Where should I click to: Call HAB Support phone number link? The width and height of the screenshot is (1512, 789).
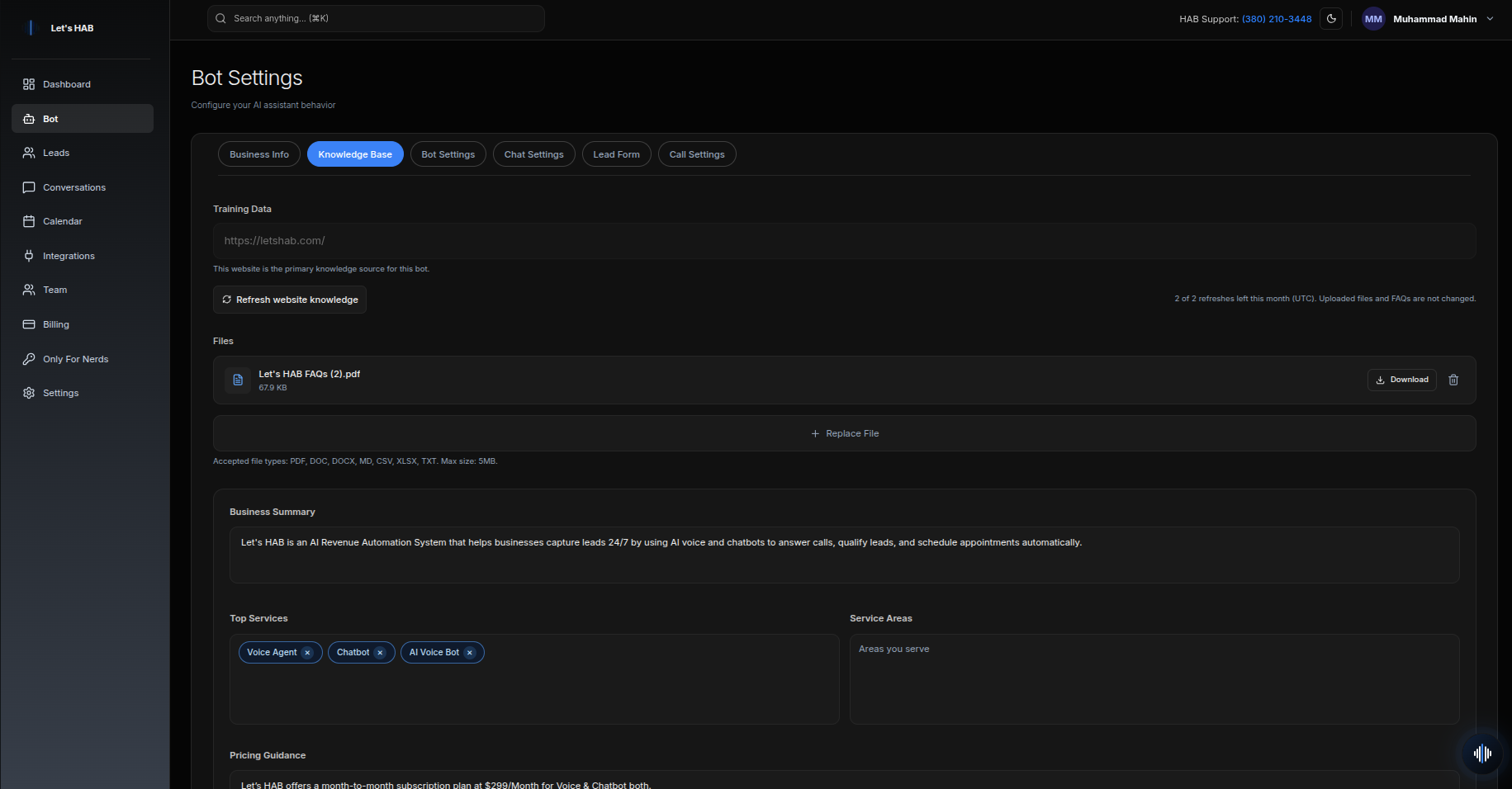pyautogui.click(x=1277, y=19)
